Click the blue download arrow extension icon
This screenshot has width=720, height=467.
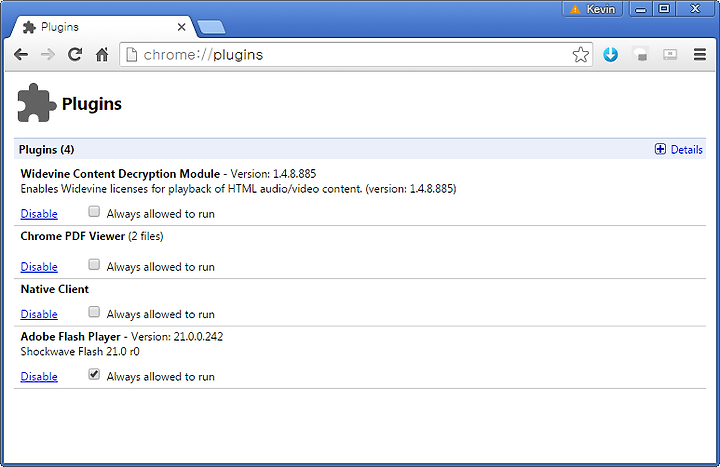[610, 55]
